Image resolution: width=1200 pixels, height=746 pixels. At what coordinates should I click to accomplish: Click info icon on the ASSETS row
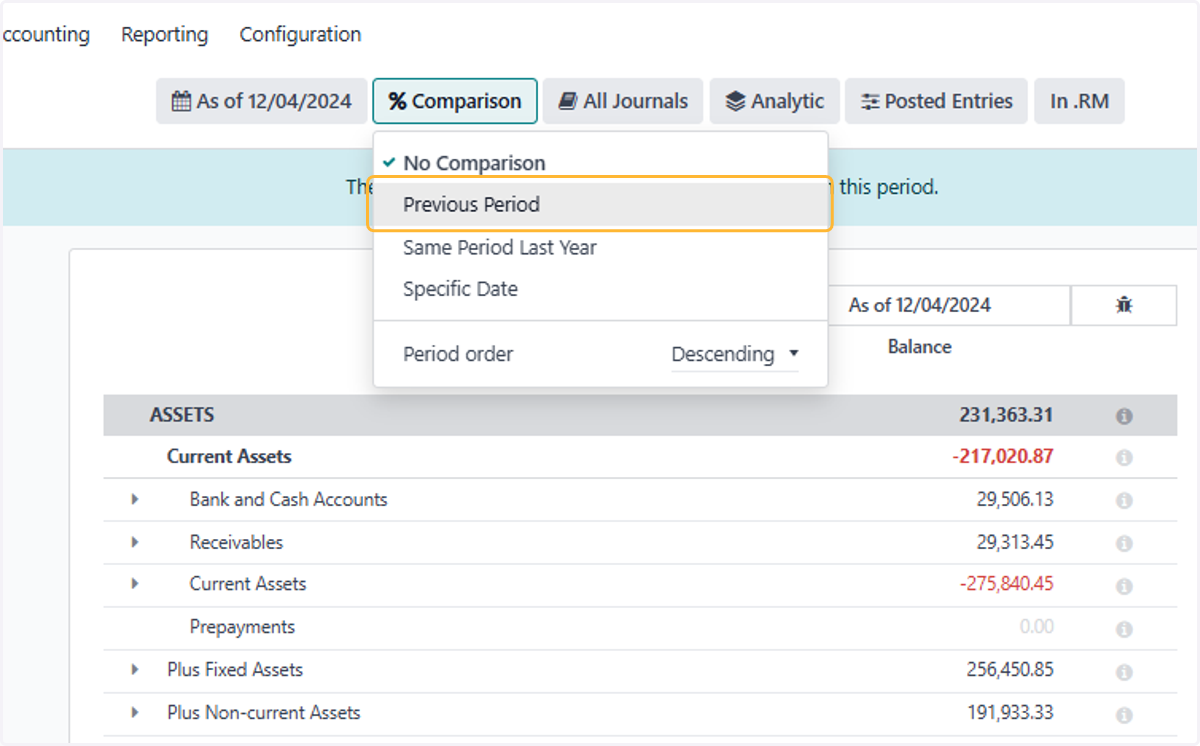(1124, 416)
